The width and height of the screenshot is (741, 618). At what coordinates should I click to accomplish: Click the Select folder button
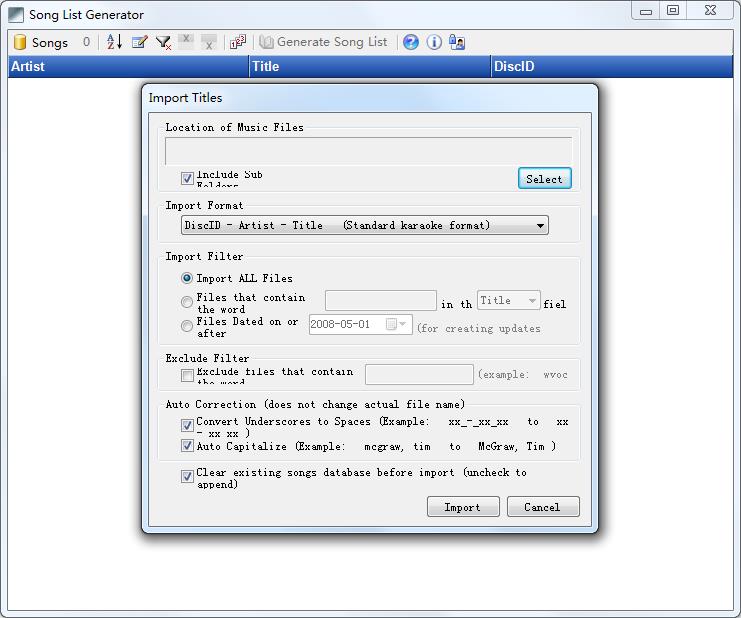pyautogui.click(x=544, y=179)
